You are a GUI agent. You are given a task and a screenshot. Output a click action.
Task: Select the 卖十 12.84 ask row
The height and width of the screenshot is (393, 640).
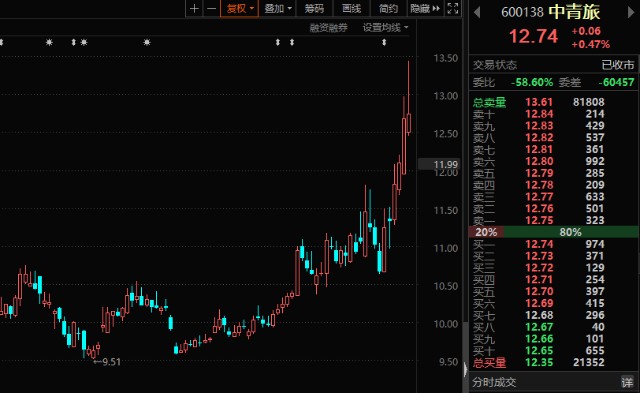point(554,114)
